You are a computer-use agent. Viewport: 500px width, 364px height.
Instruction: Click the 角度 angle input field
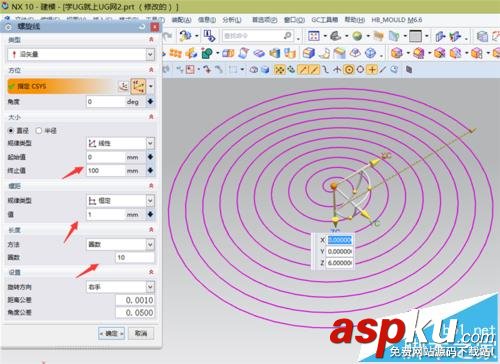point(105,102)
